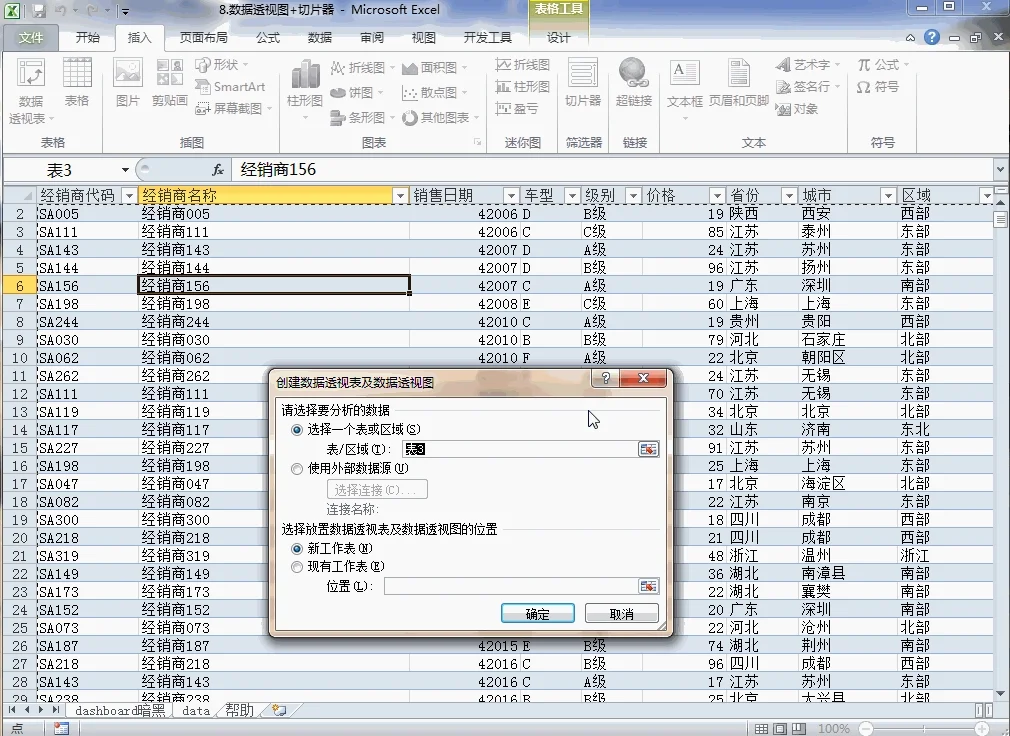The height and width of the screenshot is (736, 1010).
Task: Choose the 新工作表 radio option
Action: point(297,549)
